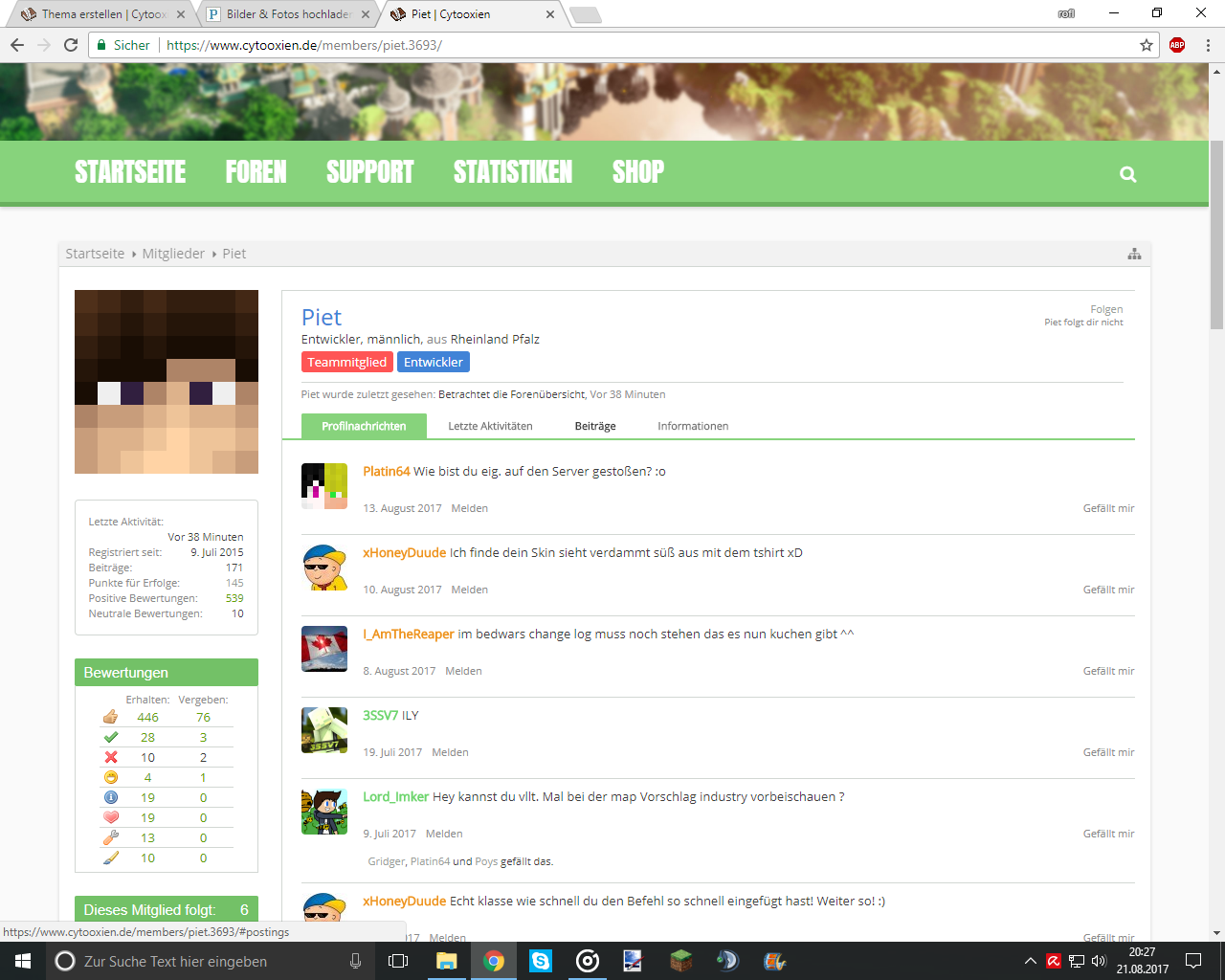This screenshot has height=980, width=1225.
Task: Click the page vertical scrollbar
Action: (x=1217, y=235)
